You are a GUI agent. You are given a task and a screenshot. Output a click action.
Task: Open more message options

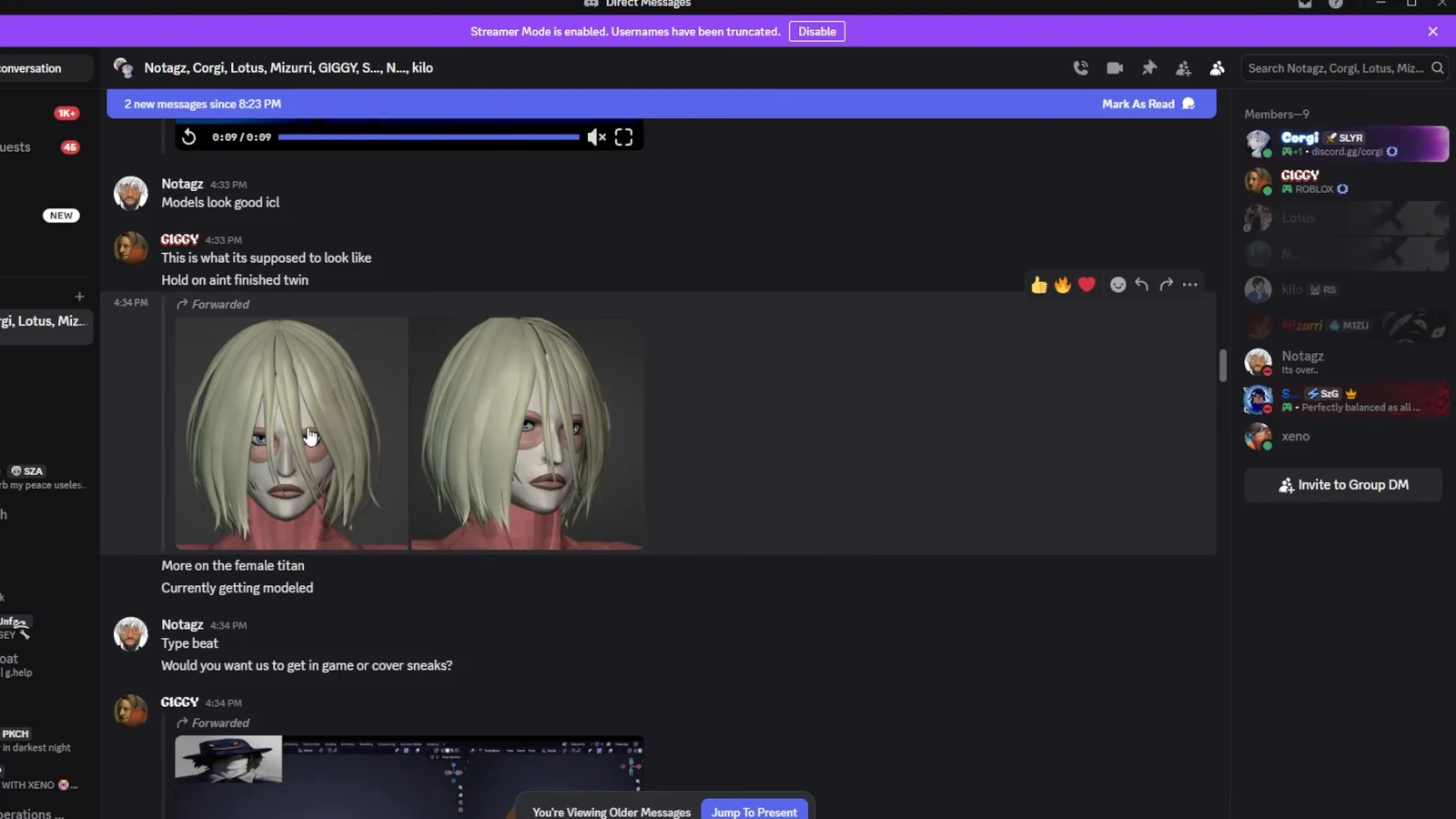(x=1189, y=285)
